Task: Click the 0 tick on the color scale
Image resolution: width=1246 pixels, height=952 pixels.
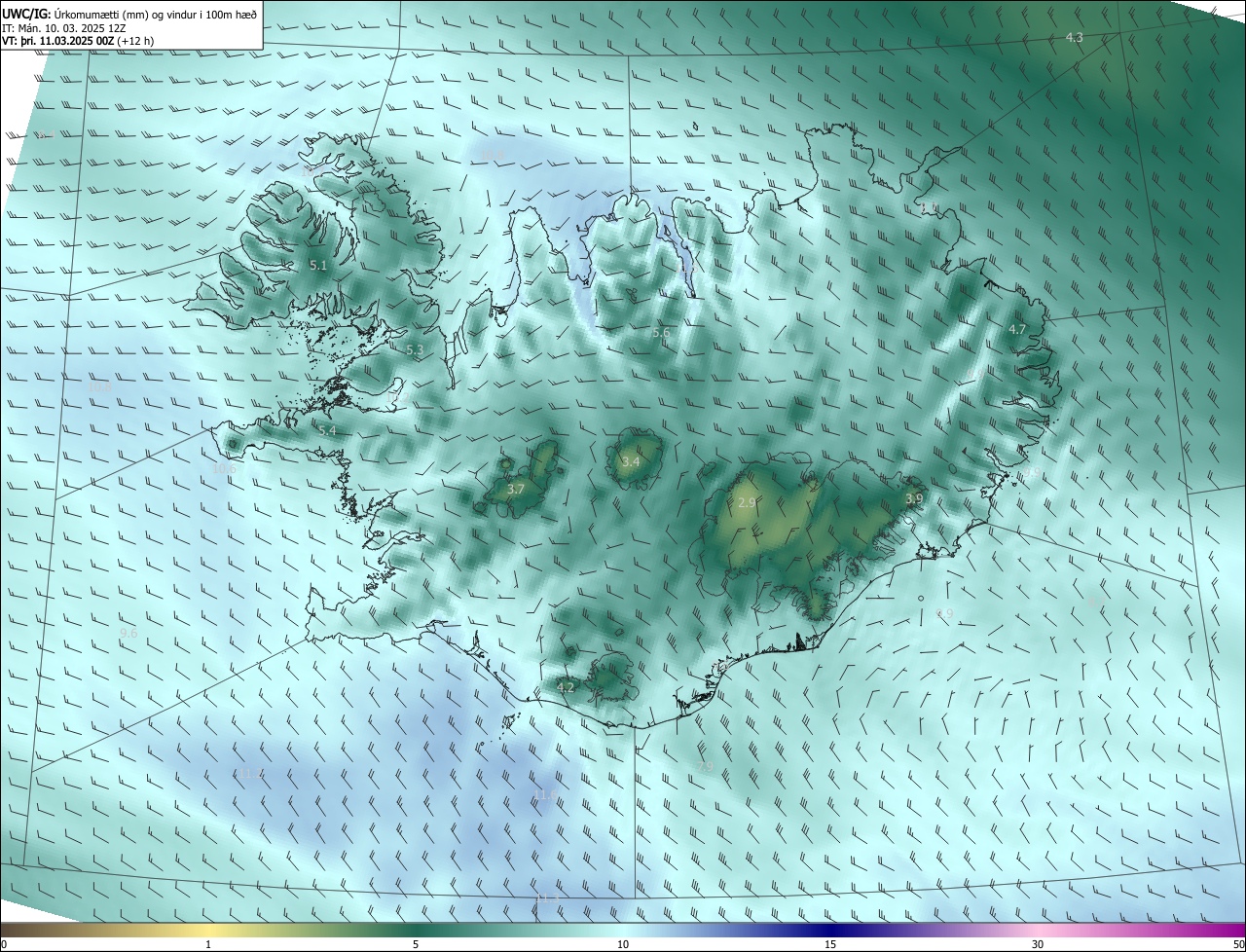Action: [x=4, y=944]
